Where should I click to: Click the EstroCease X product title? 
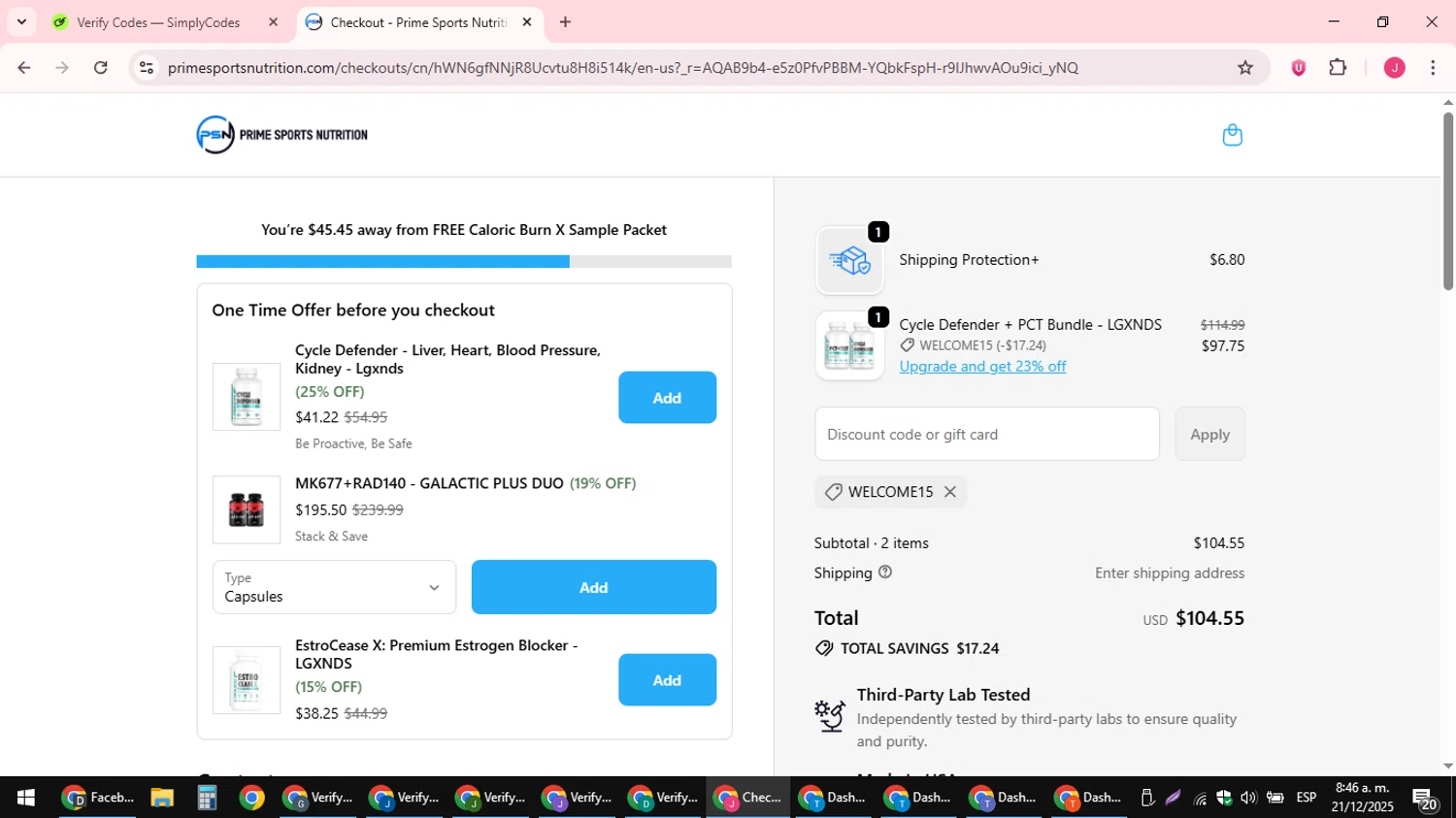[436, 654]
